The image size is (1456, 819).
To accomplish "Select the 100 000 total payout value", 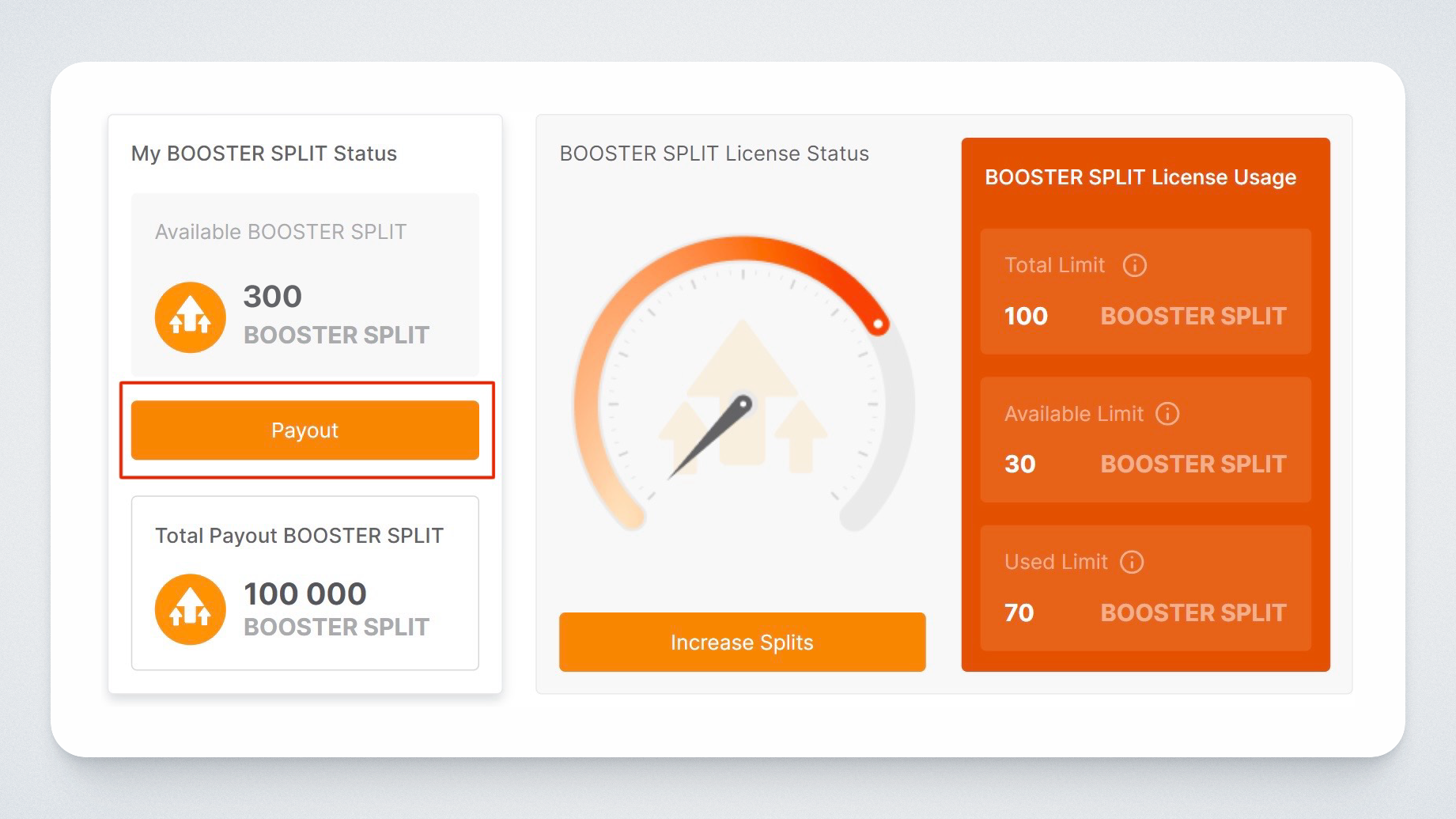I will pos(304,593).
